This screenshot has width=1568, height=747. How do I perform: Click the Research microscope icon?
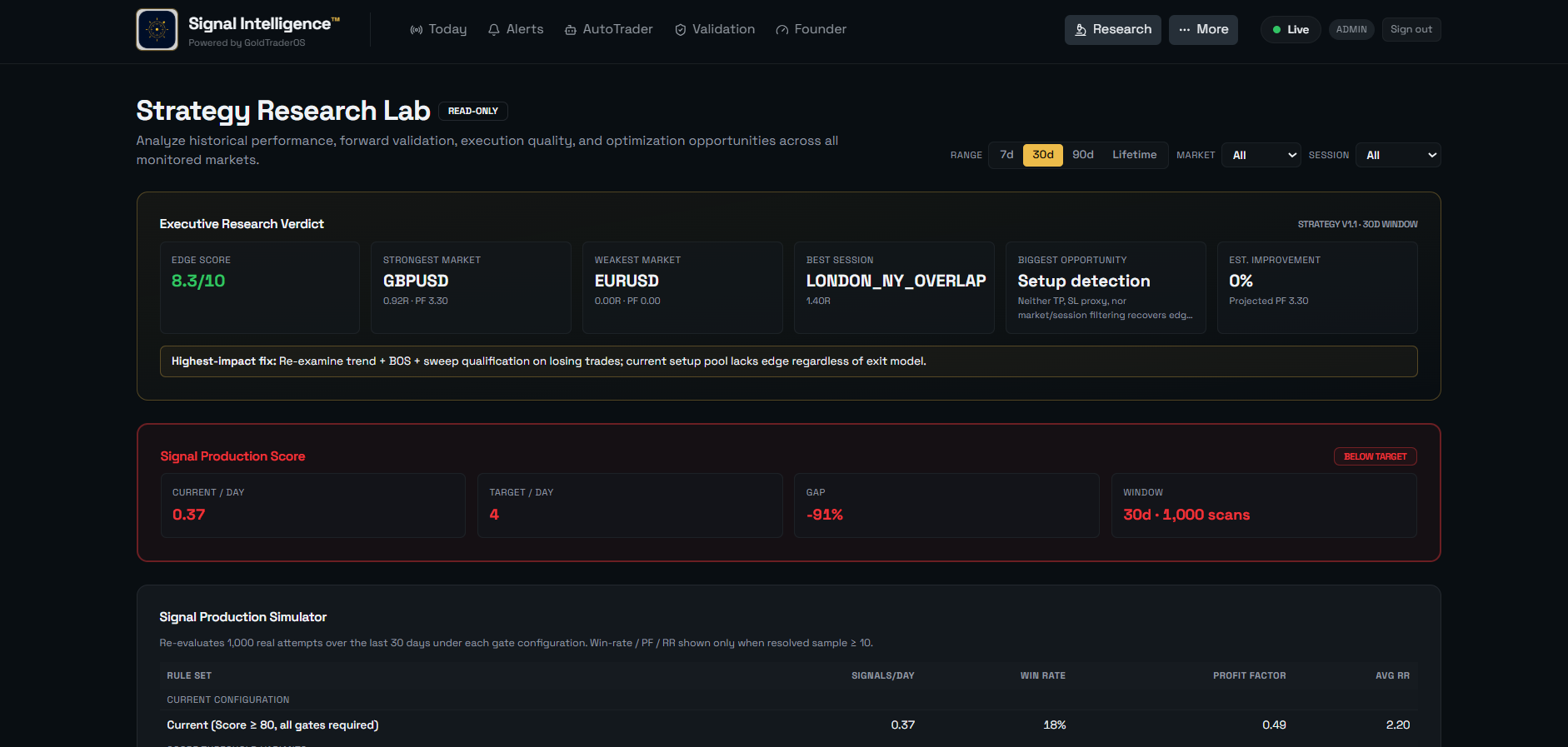[1081, 30]
